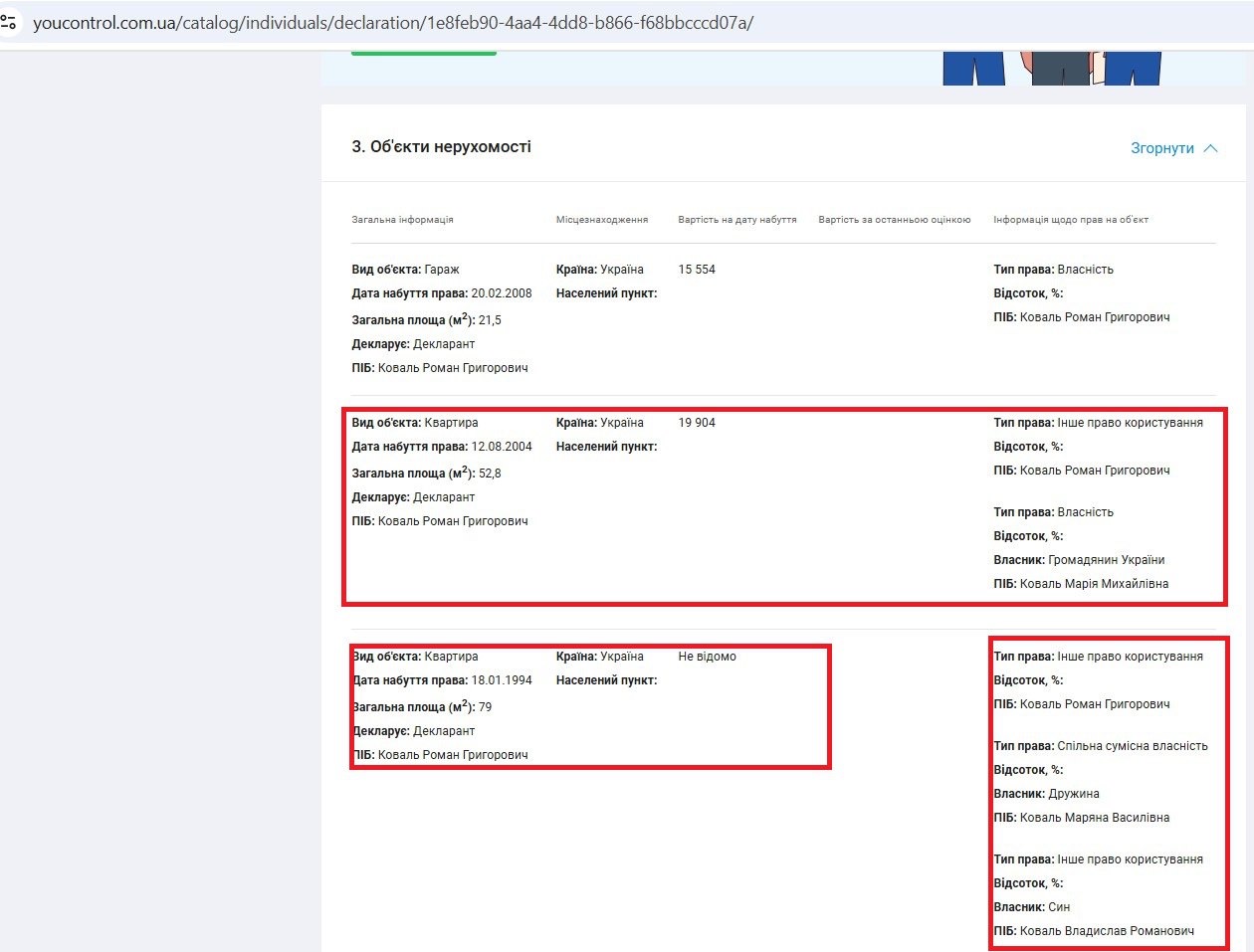Click the site settings icon in address bar
Screen dimensions: 1254x952
(9, 21)
